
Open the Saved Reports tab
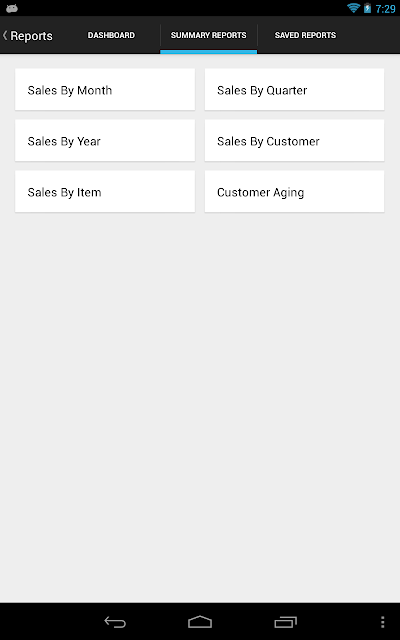(305, 35)
